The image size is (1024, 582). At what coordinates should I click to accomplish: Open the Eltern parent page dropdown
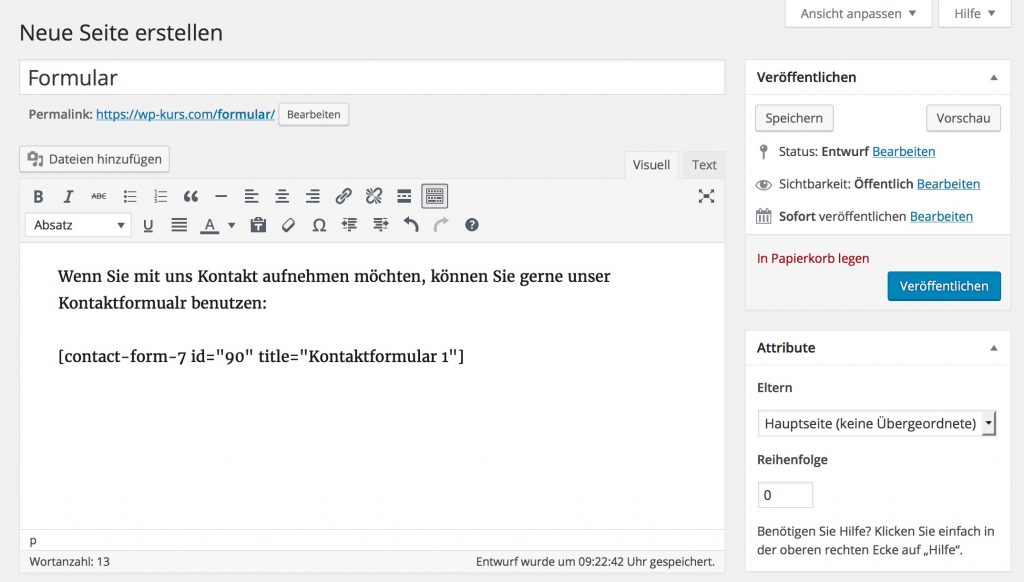(876, 422)
